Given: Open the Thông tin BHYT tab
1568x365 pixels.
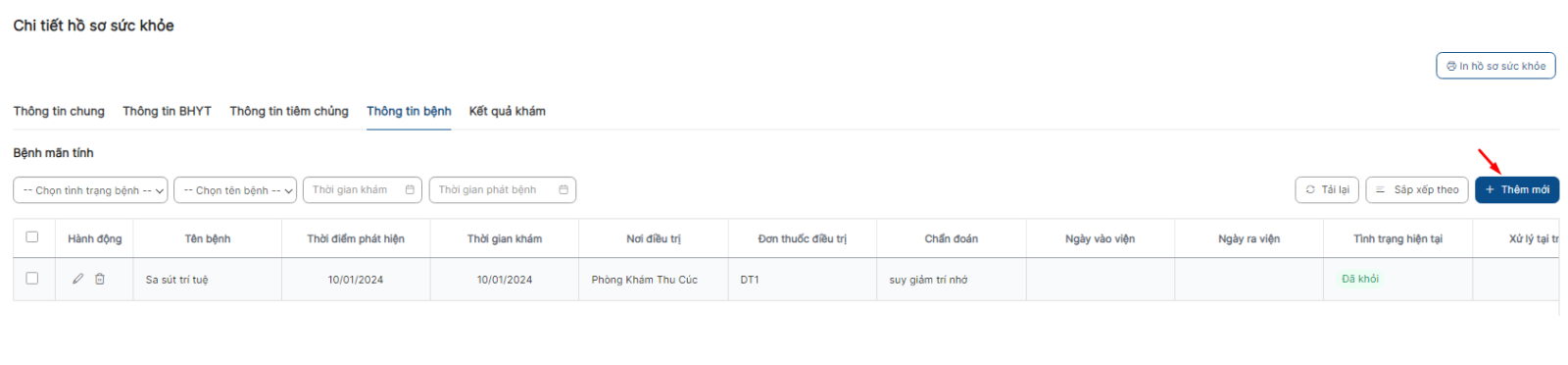Looking at the screenshot, I should [x=167, y=111].
